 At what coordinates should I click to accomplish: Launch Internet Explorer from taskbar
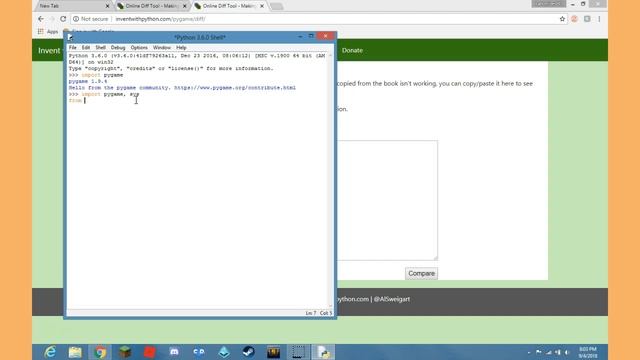click(50, 352)
